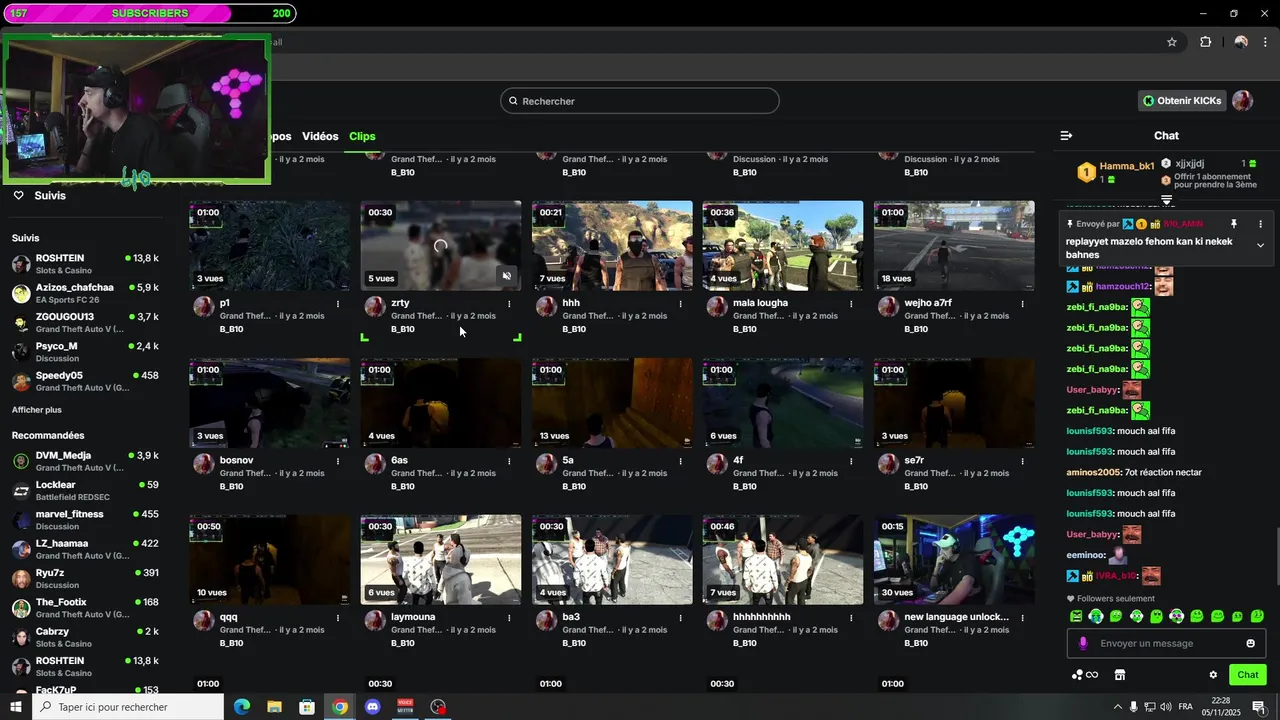The width and height of the screenshot is (1280, 720).
Task: Open the three-dot menu for clip hhh
Action: [x=680, y=303]
